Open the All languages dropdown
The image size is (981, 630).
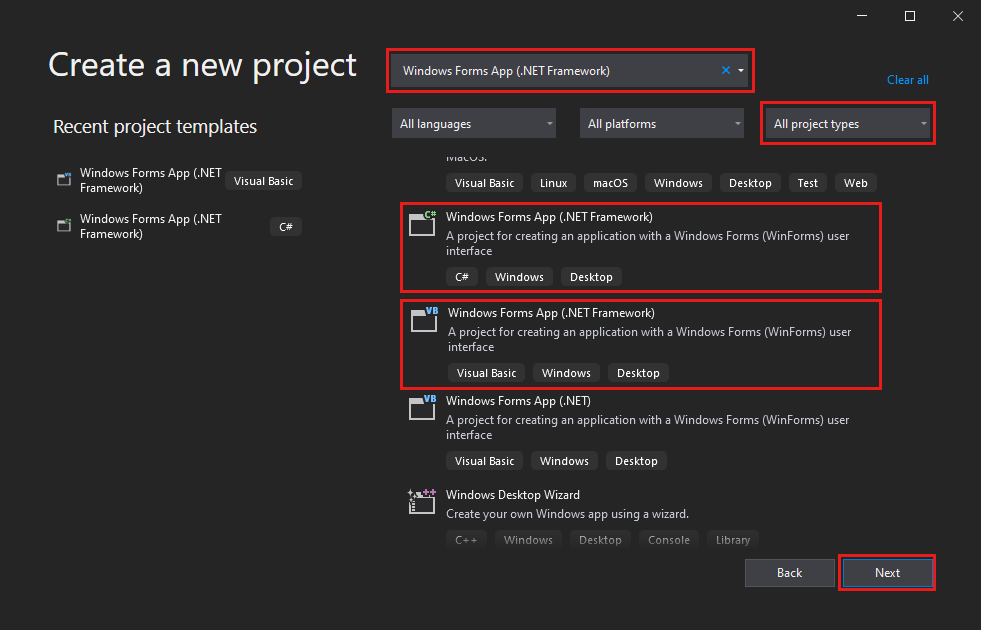click(x=473, y=123)
